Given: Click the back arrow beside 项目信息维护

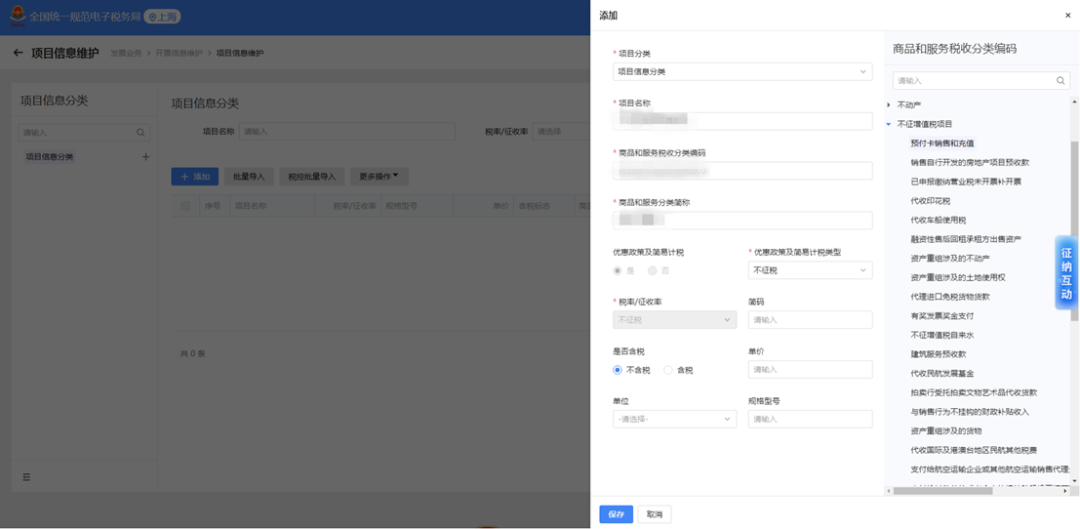Looking at the screenshot, I should click(x=18, y=53).
